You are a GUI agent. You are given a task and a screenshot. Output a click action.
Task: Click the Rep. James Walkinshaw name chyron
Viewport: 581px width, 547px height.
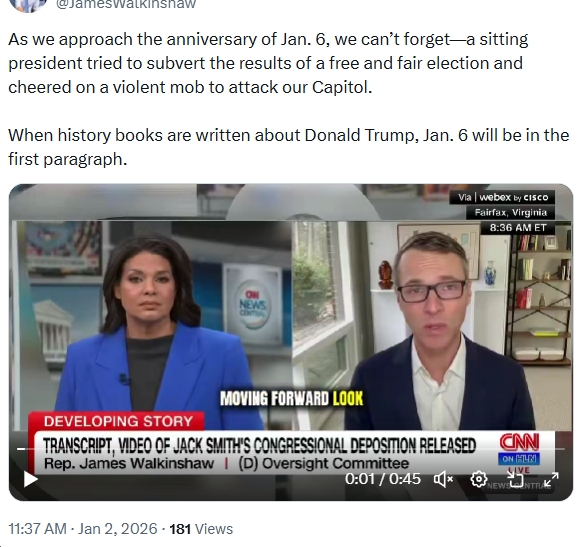coord(129,463)
